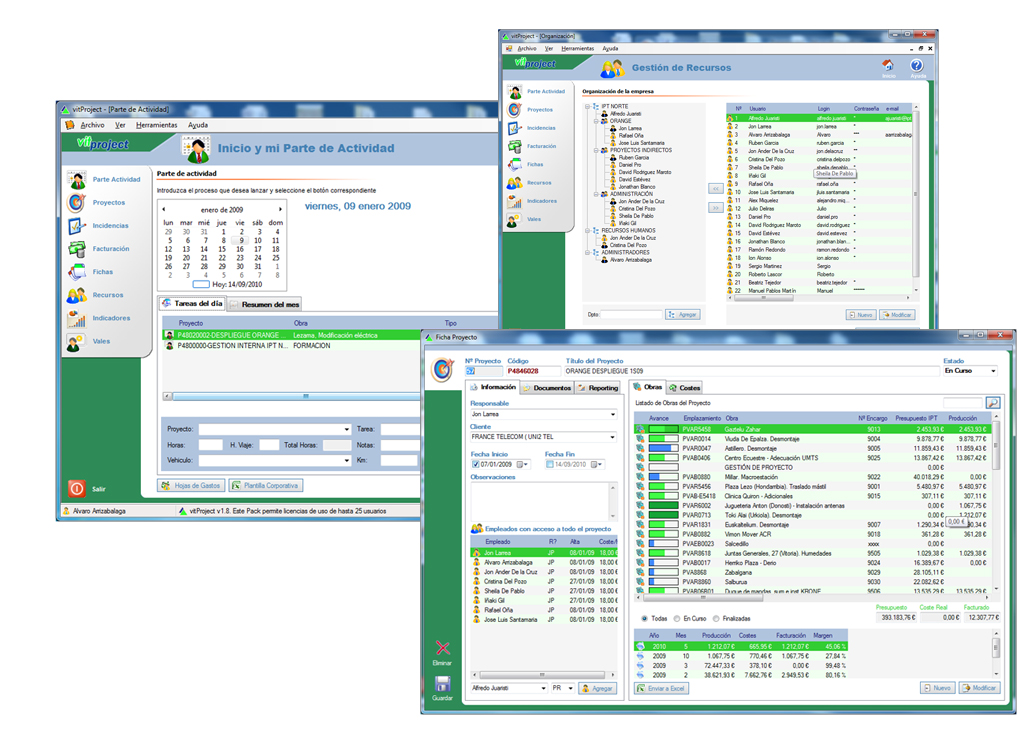Open Facturación icon in Parte de Actividad window
Image resolution: width=1017 pixels, height=730 pixels.
click(77, 249)
